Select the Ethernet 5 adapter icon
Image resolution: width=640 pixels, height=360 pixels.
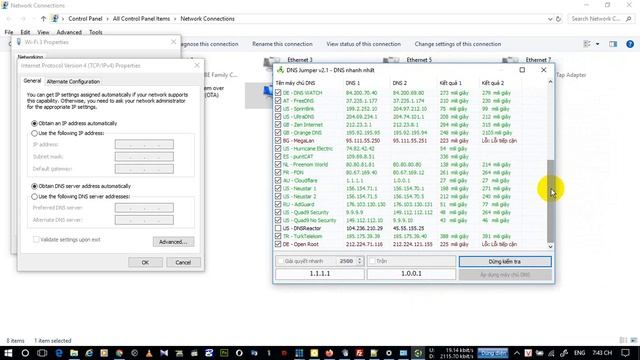[391, 60]
